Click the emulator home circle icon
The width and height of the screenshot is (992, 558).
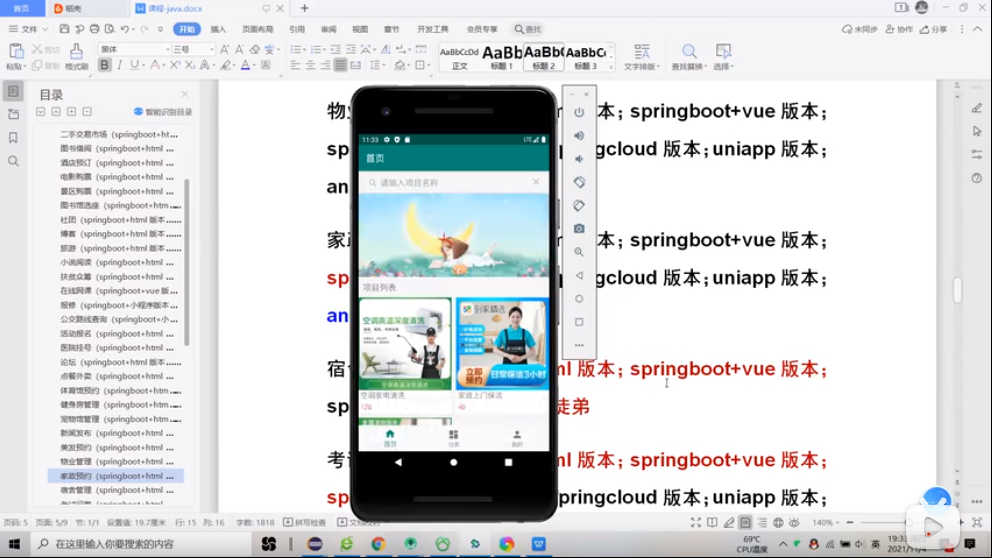click(579, 299)
